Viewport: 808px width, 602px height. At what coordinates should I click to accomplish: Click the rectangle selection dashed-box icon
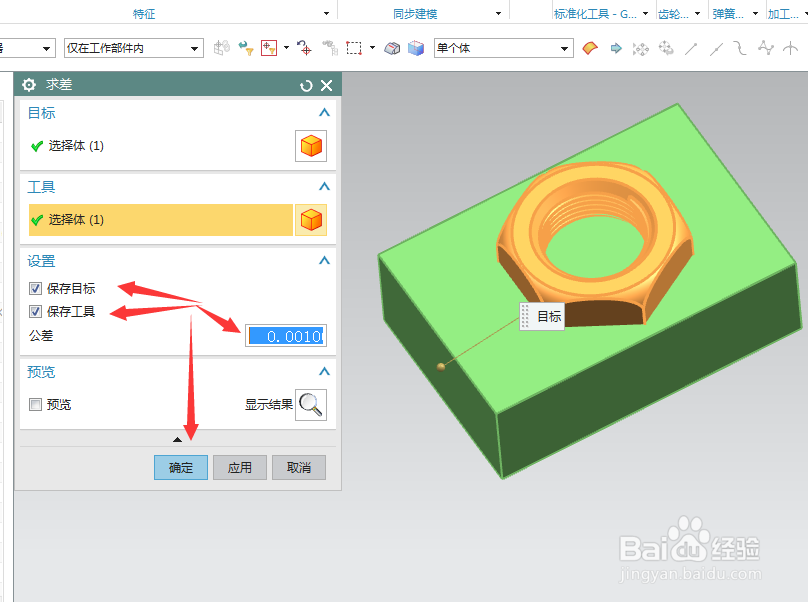coord(354,48)
